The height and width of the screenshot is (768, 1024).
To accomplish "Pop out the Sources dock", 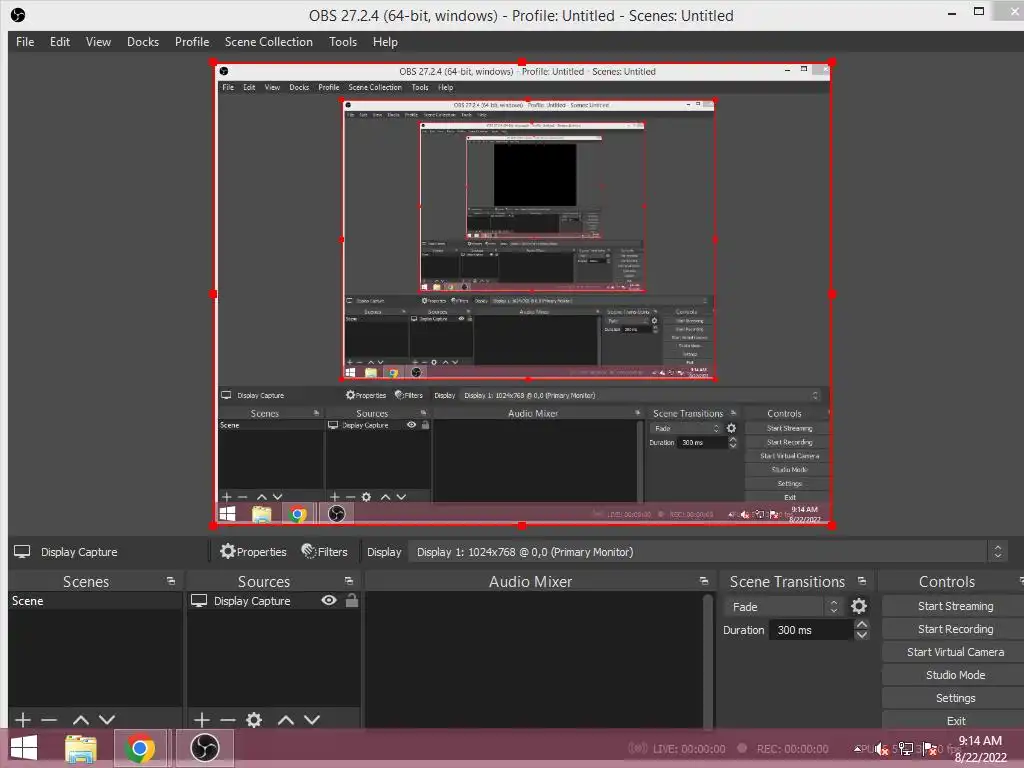I will click(349, 581).
